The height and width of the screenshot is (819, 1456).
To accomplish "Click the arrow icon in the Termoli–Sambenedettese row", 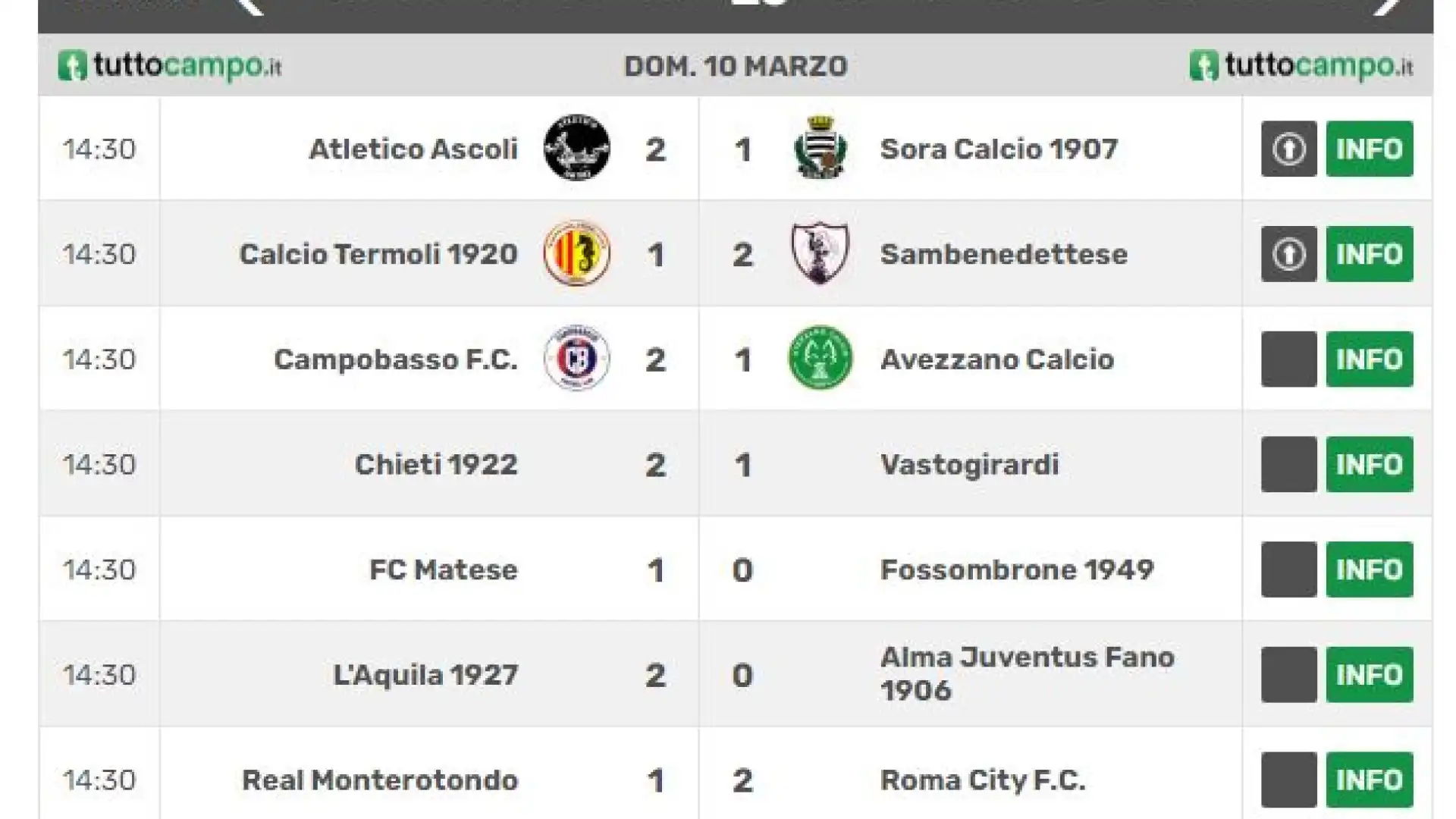I will coord(1288,254).
